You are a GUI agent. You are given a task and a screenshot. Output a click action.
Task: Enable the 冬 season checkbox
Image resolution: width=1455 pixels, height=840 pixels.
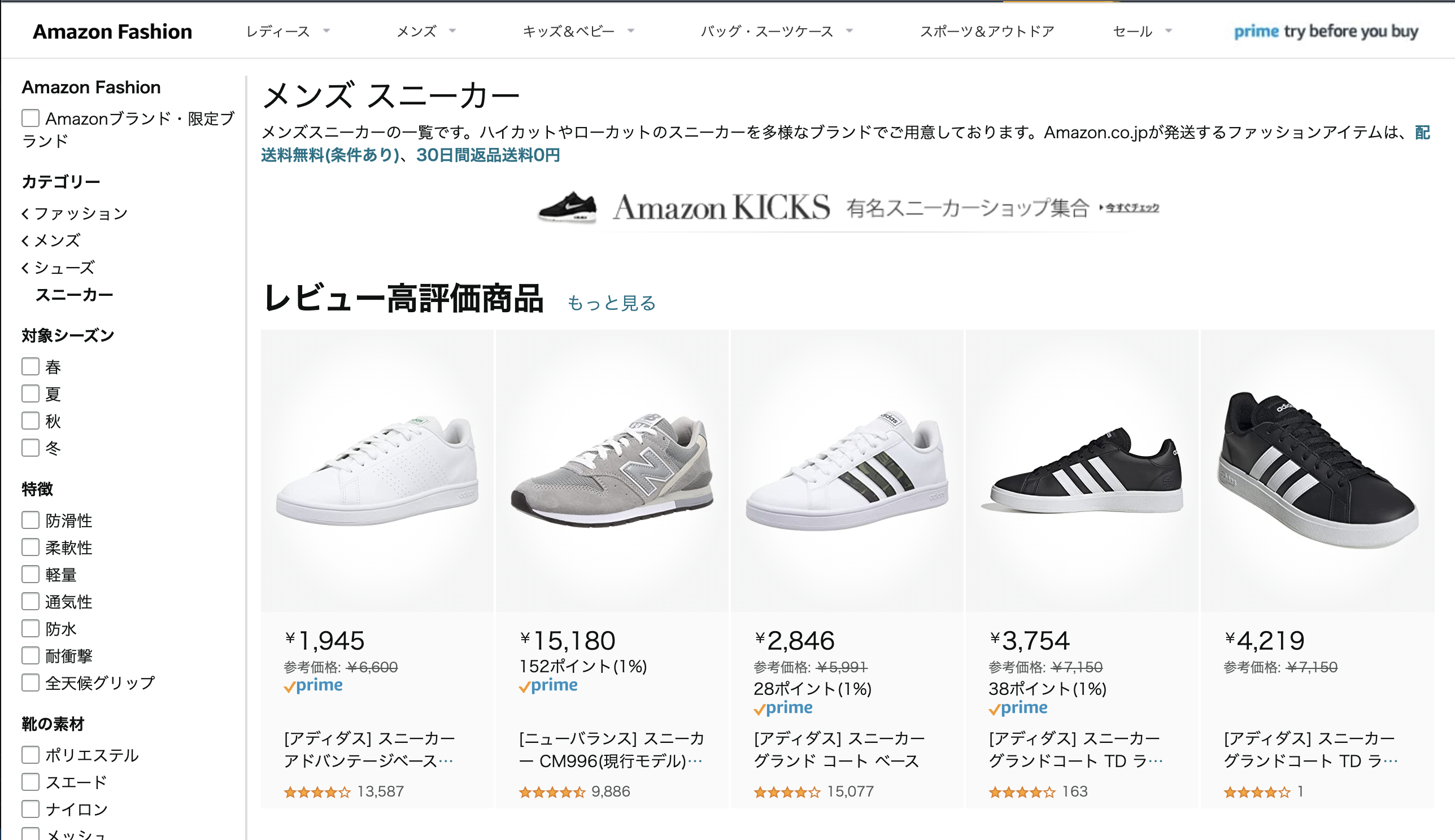click(x=29, y=448)
